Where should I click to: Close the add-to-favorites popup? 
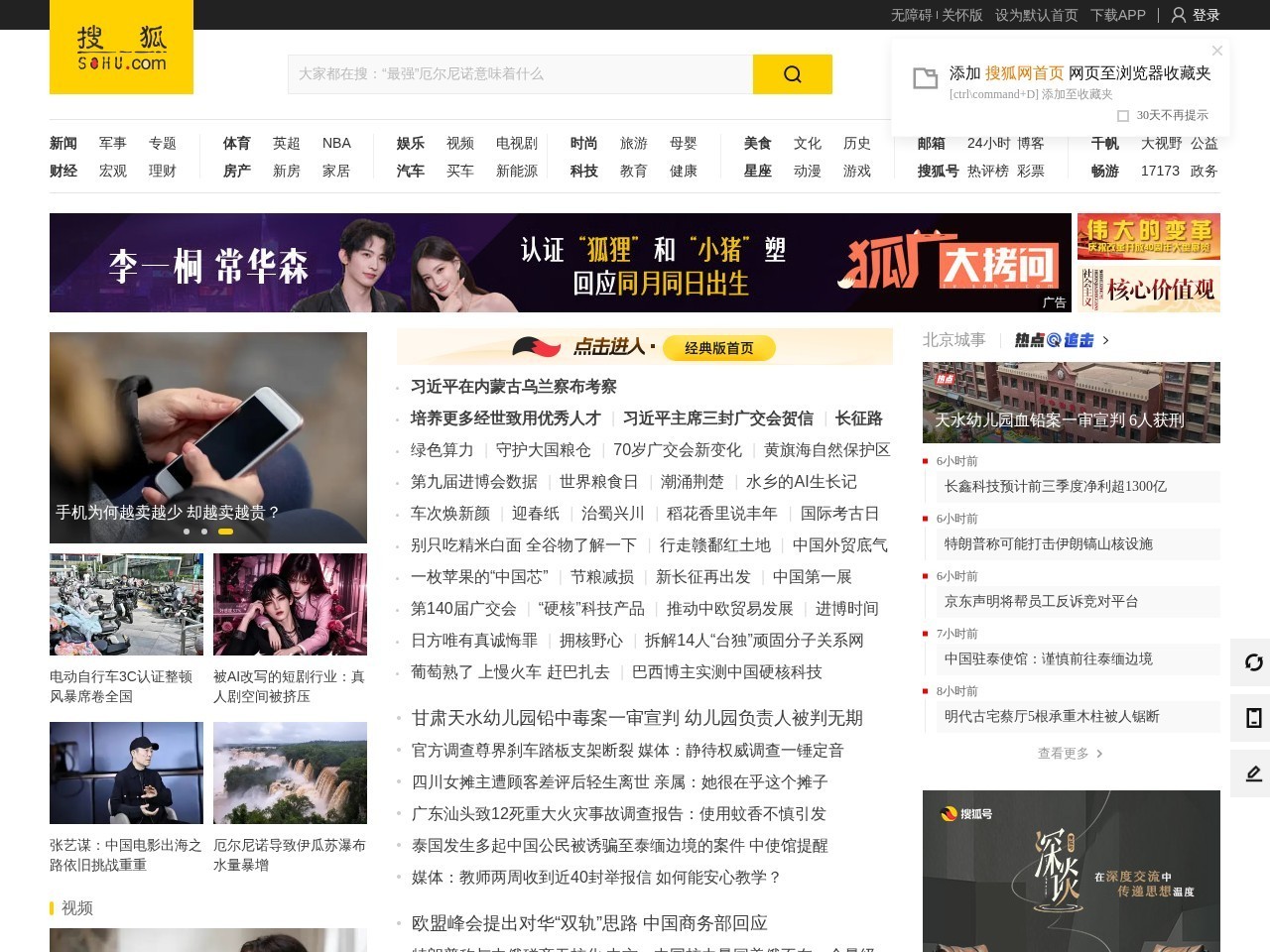click(1217, 51)
